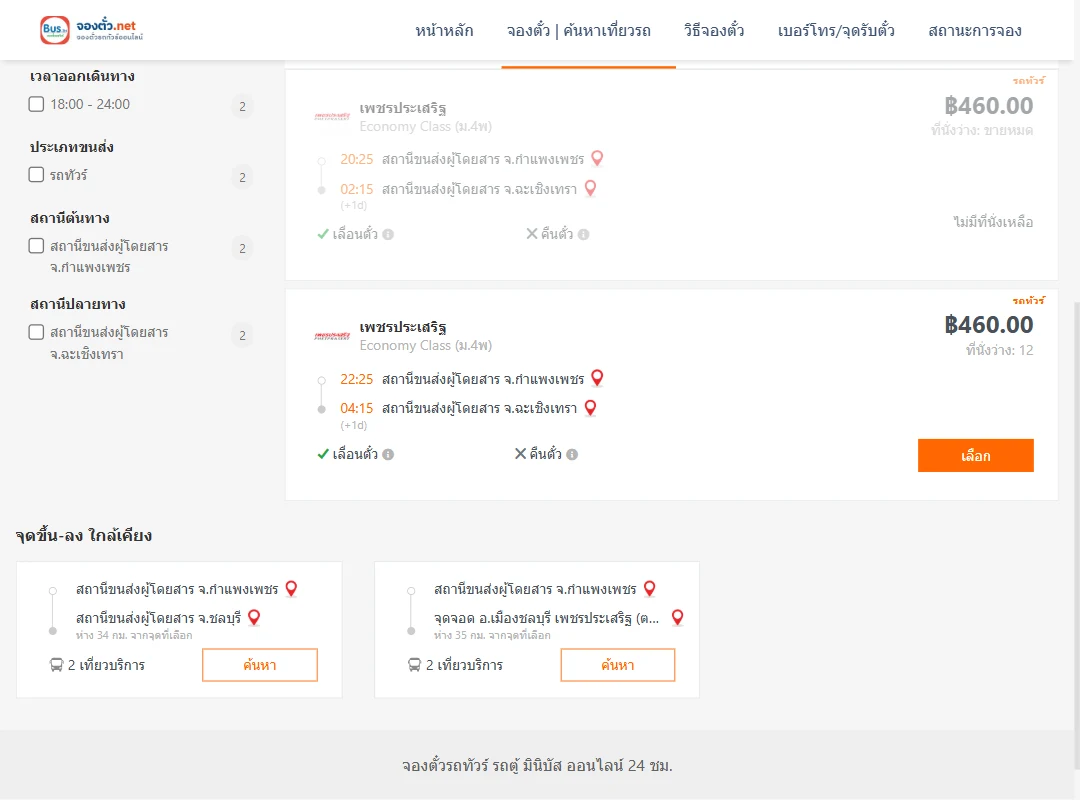The width and height of the screenshot is (1080, 800).
Task: Open เบอร์โทร/จุดรับตั๋ว menu item
Action: (836, 30)
